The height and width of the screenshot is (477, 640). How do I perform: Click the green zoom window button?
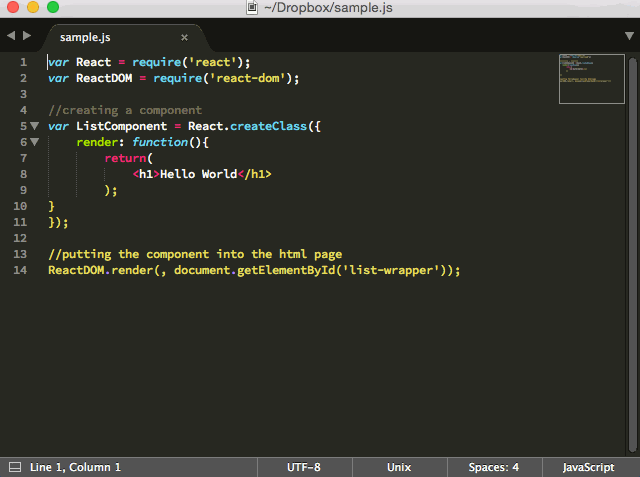(x=53, y=7)
